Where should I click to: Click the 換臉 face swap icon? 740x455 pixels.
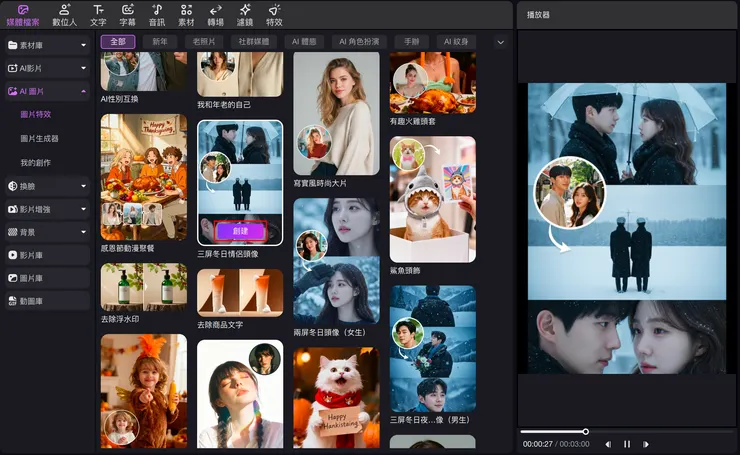point(13,186)
